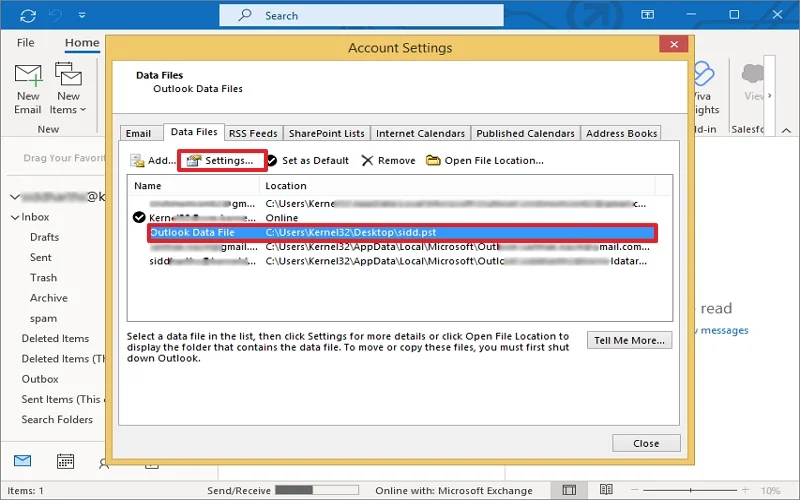The height and width of the screenshot is (500, 800).
Task: Click the Search box in the title bar
Action: click(x=361, y=15)
